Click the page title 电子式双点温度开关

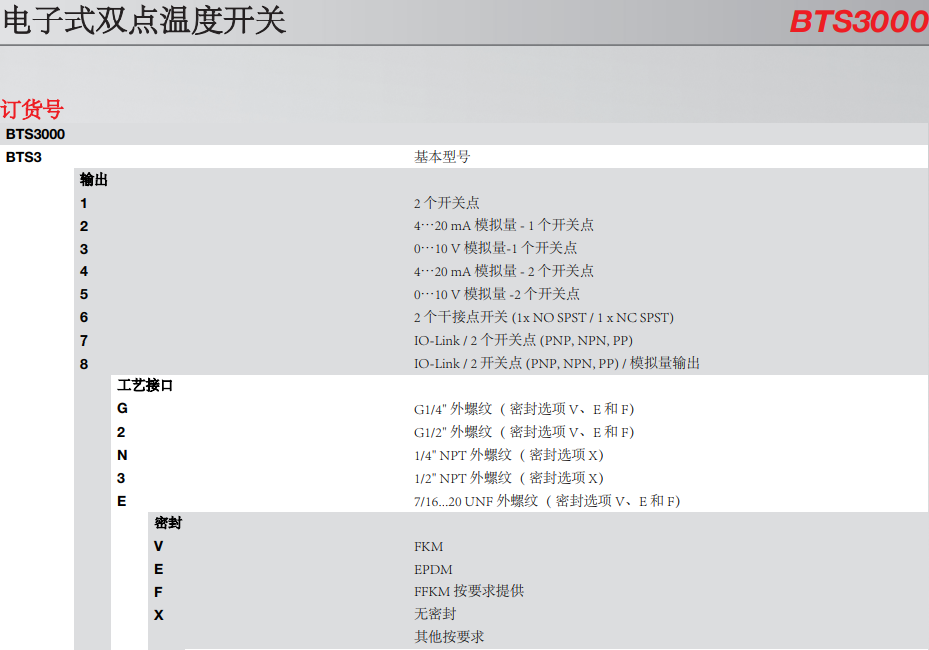(145, 20)
